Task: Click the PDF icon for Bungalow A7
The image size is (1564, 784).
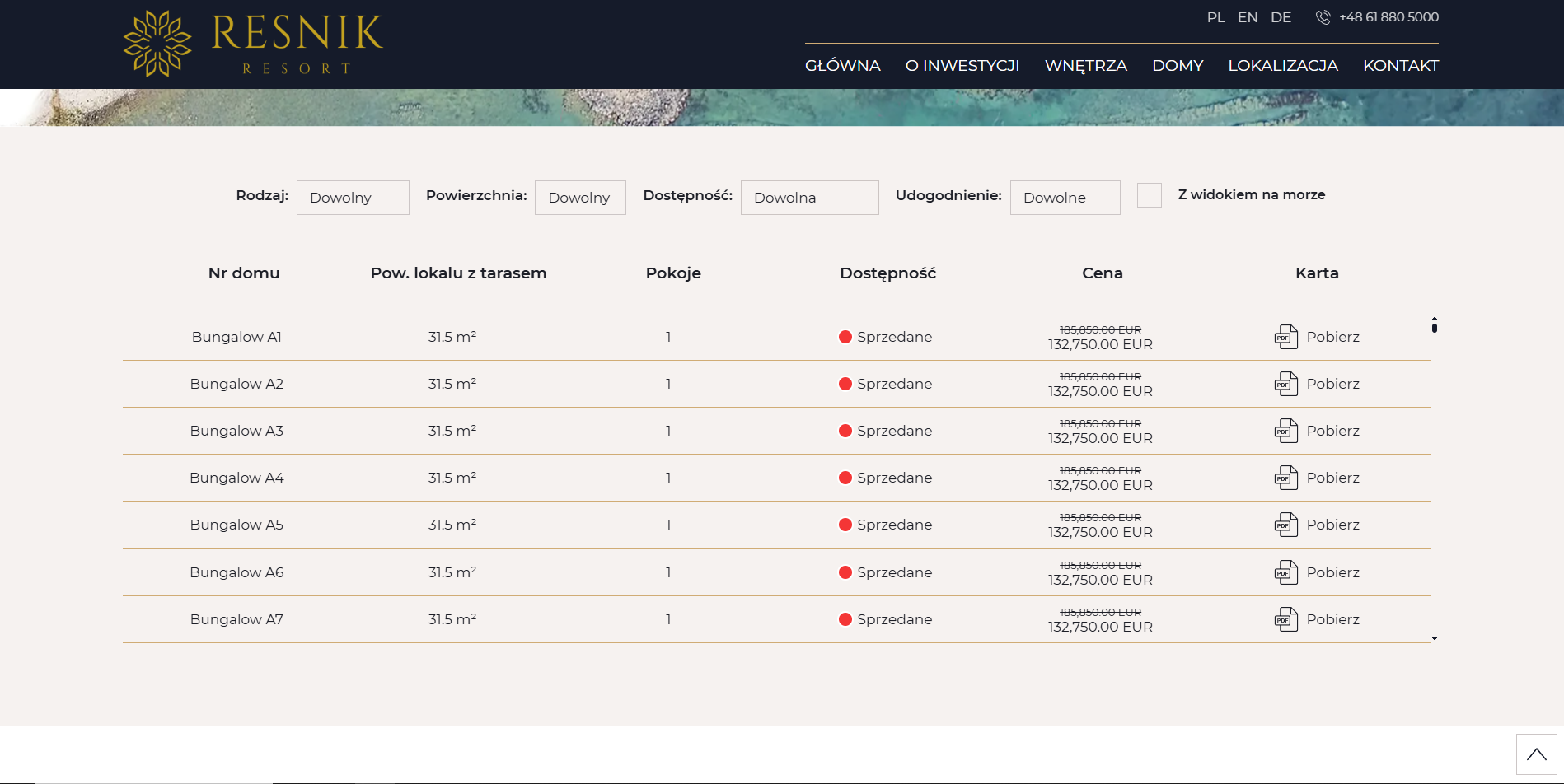Action: point(1286,619)
